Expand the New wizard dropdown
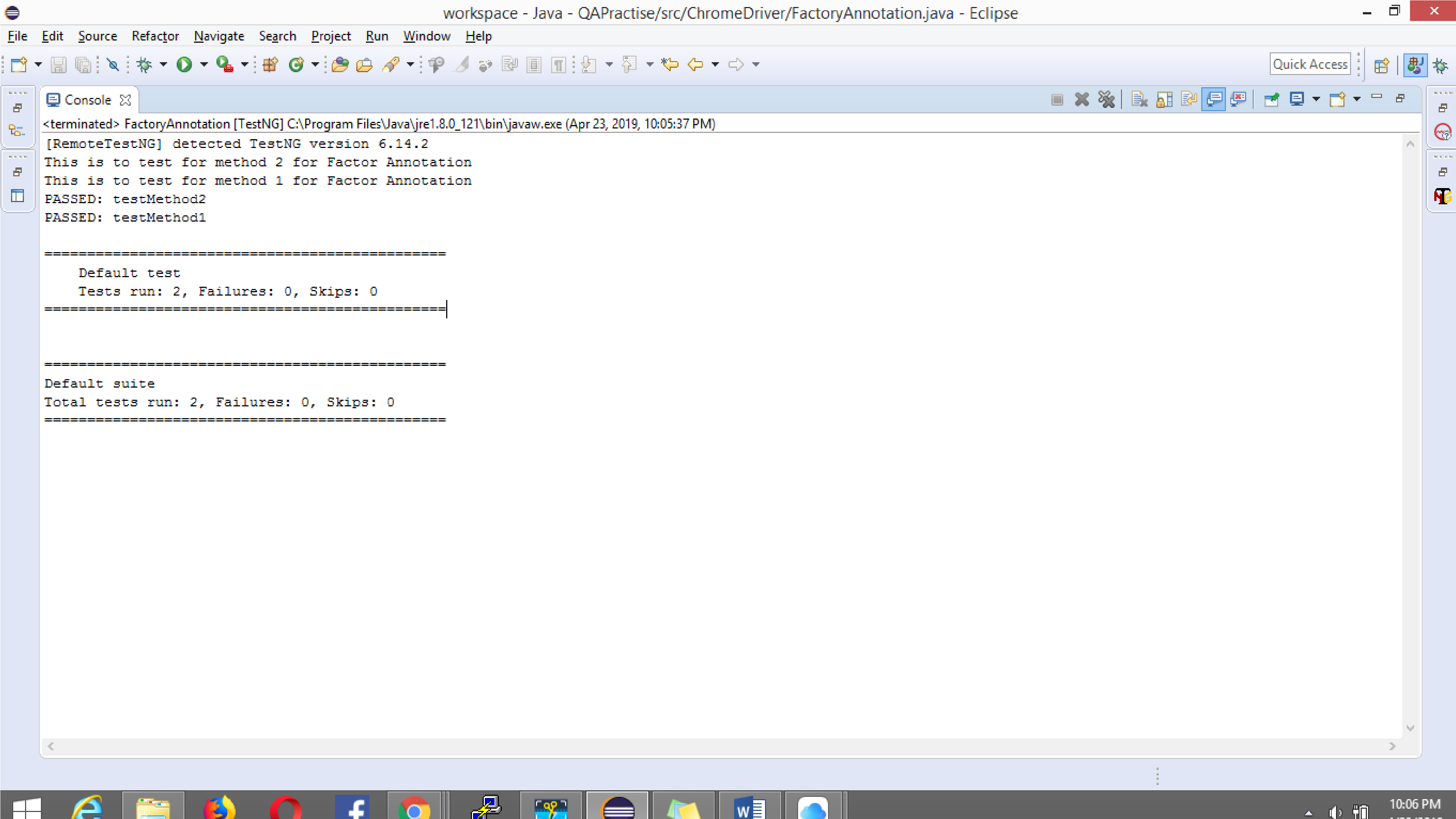The image size is (1456, 819). tap(38, 64)
